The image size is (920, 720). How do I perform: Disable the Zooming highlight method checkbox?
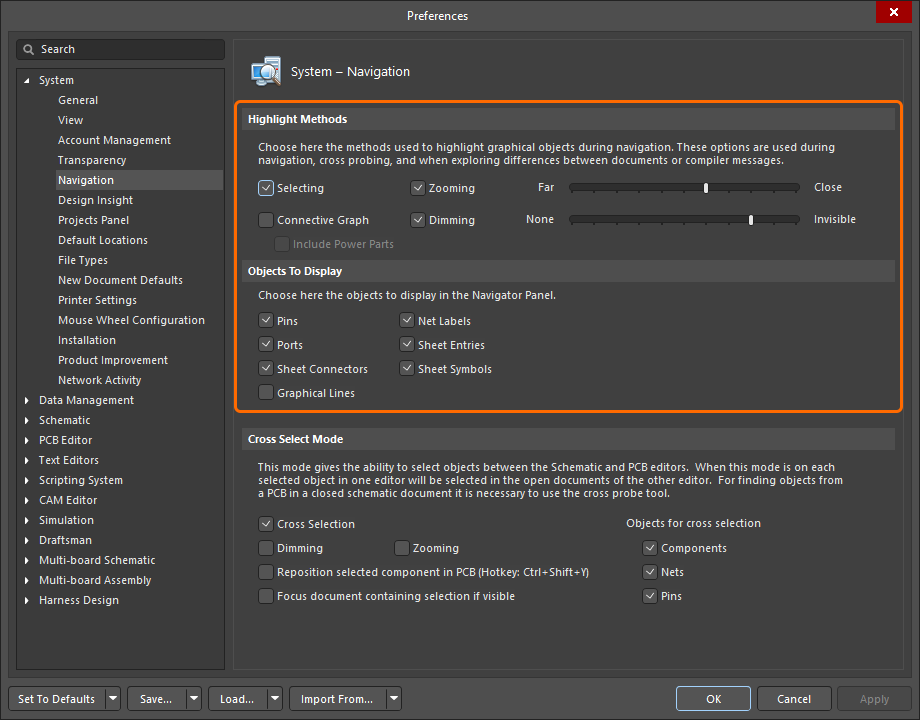[418, 188]
